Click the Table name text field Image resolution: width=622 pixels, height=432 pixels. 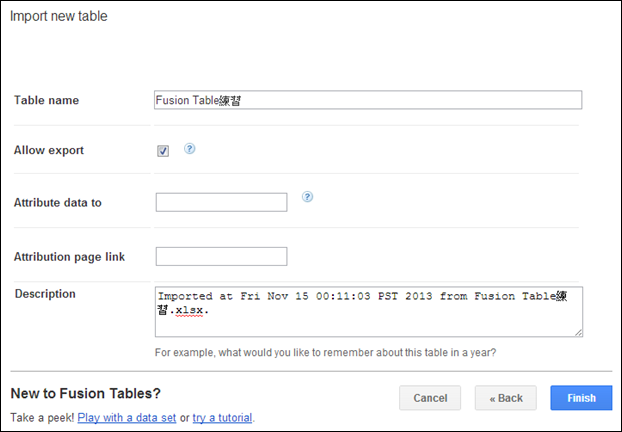[368, 100]
